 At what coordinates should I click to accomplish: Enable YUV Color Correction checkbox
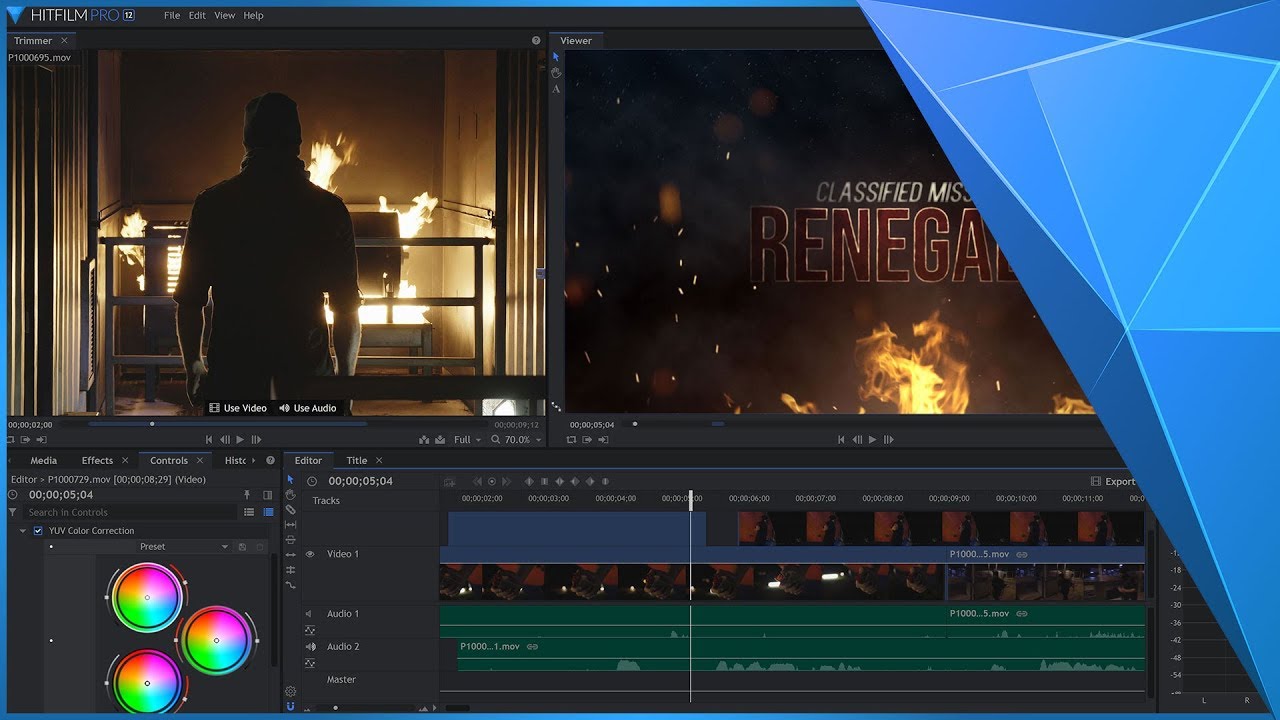(38, 531)
